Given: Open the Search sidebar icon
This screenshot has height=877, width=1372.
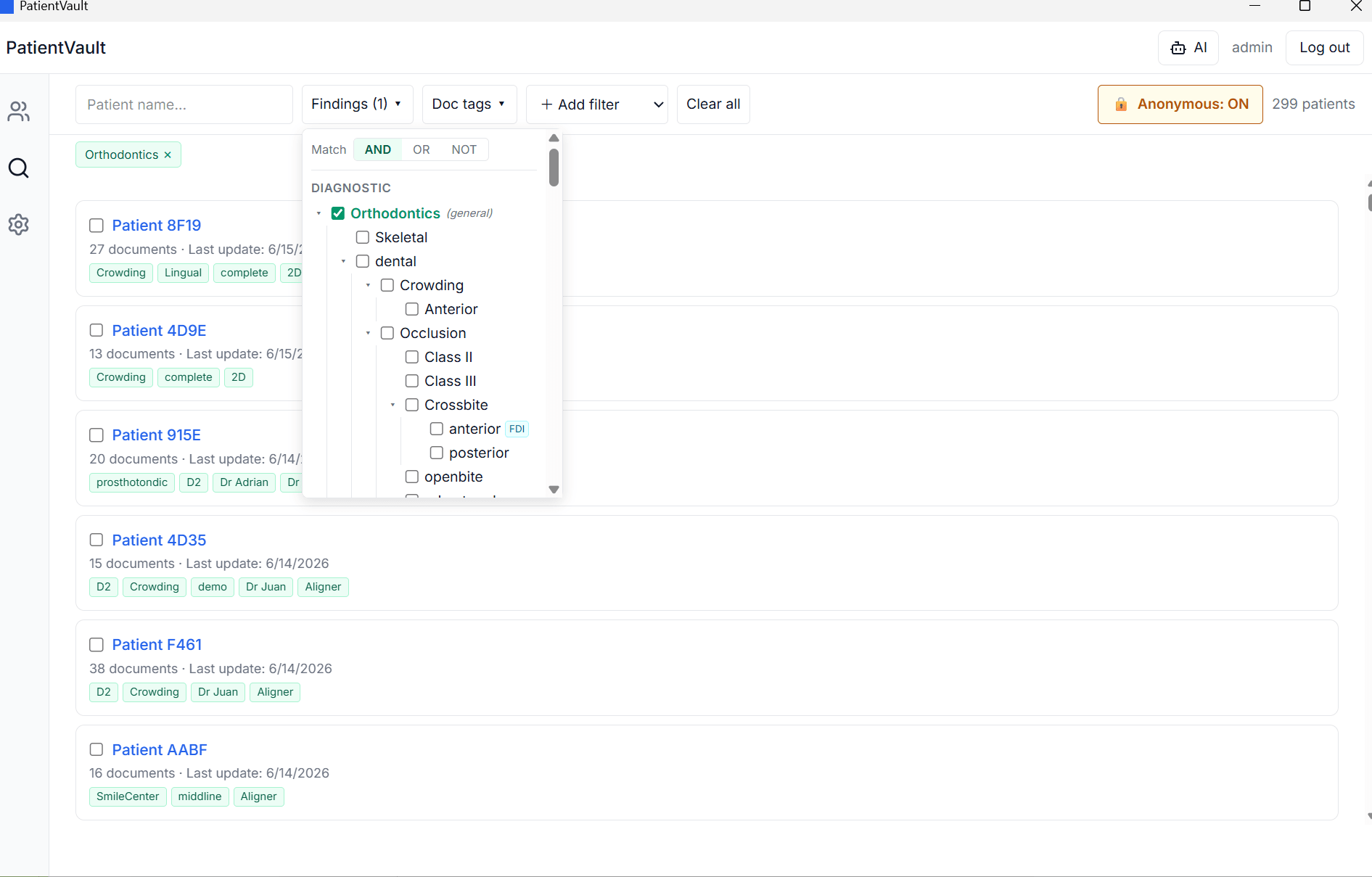Looking at the screenshot, I should tap(18, 168).
